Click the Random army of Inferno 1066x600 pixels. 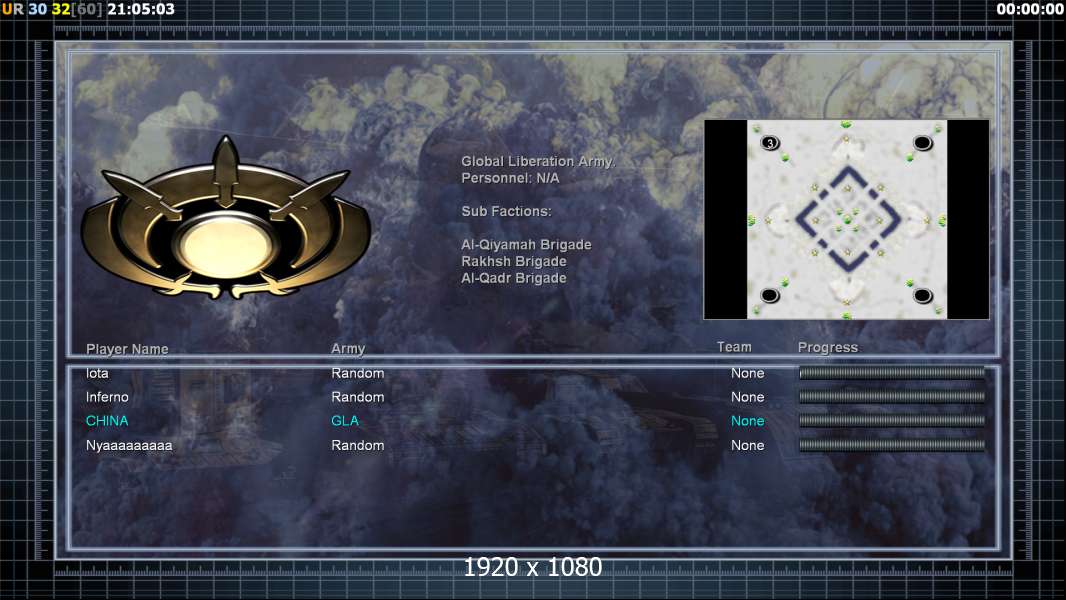click(x=358, y=397)
